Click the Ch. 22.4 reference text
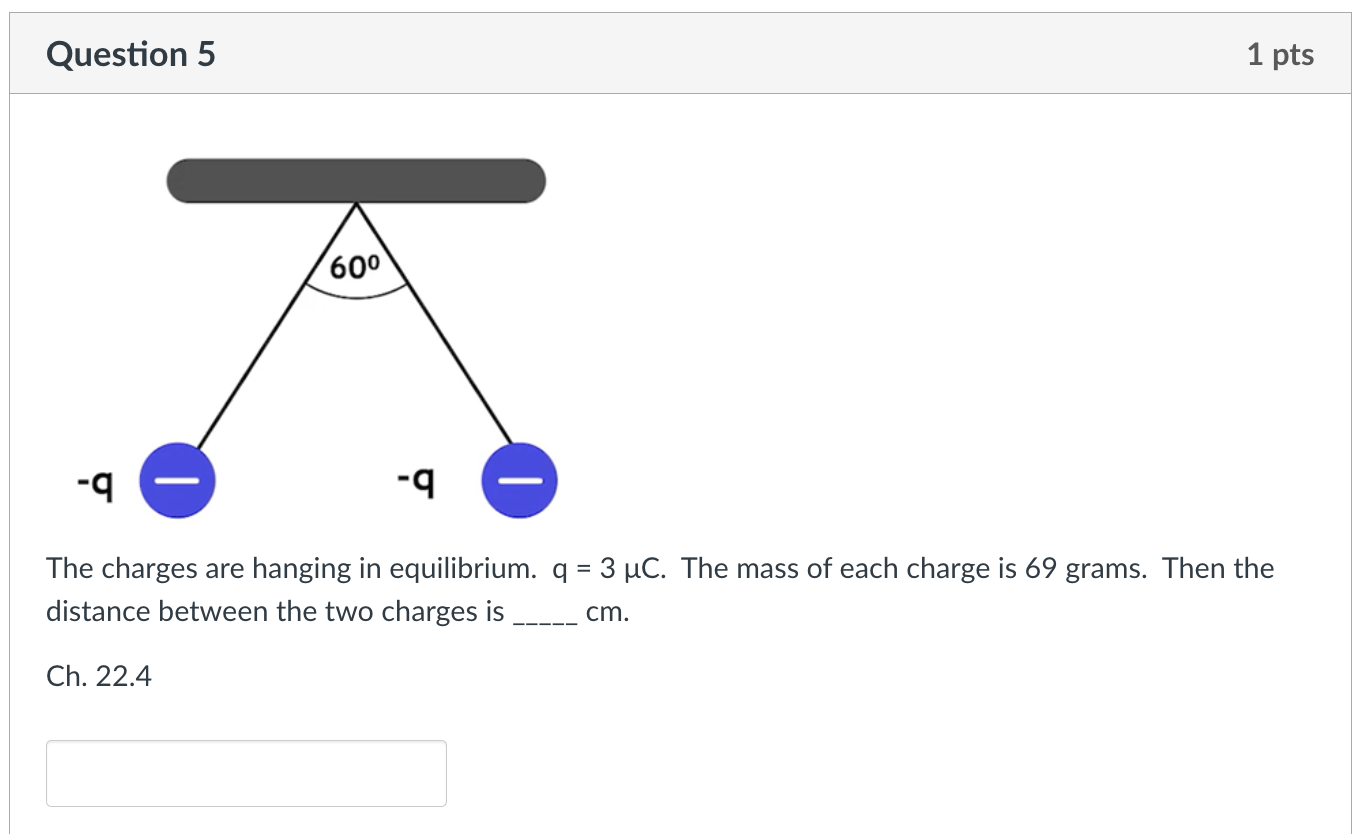Screen dimensions: 1368x834 (99, 676)
